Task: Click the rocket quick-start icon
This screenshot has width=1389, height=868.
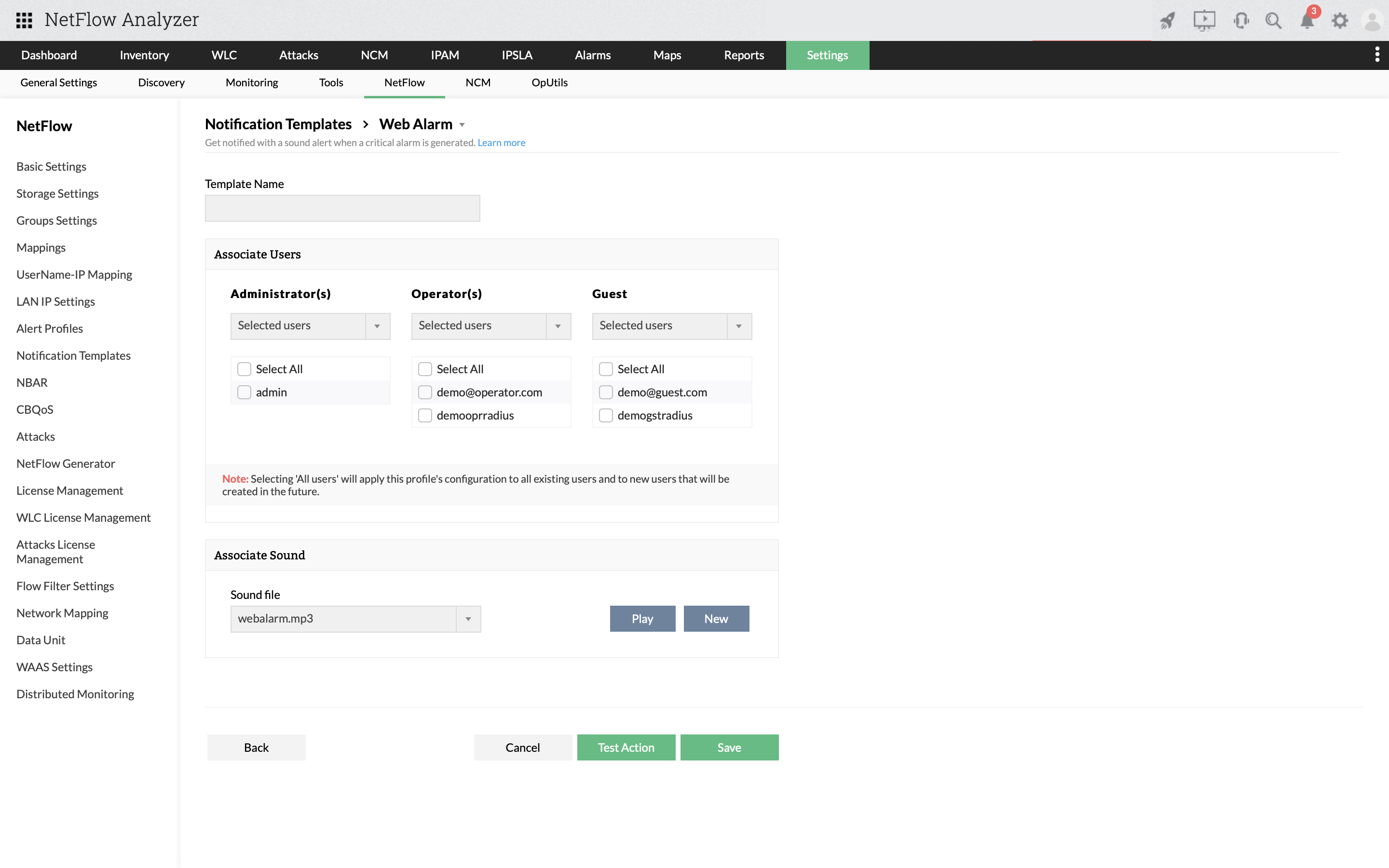Action: click(1168, 21)
